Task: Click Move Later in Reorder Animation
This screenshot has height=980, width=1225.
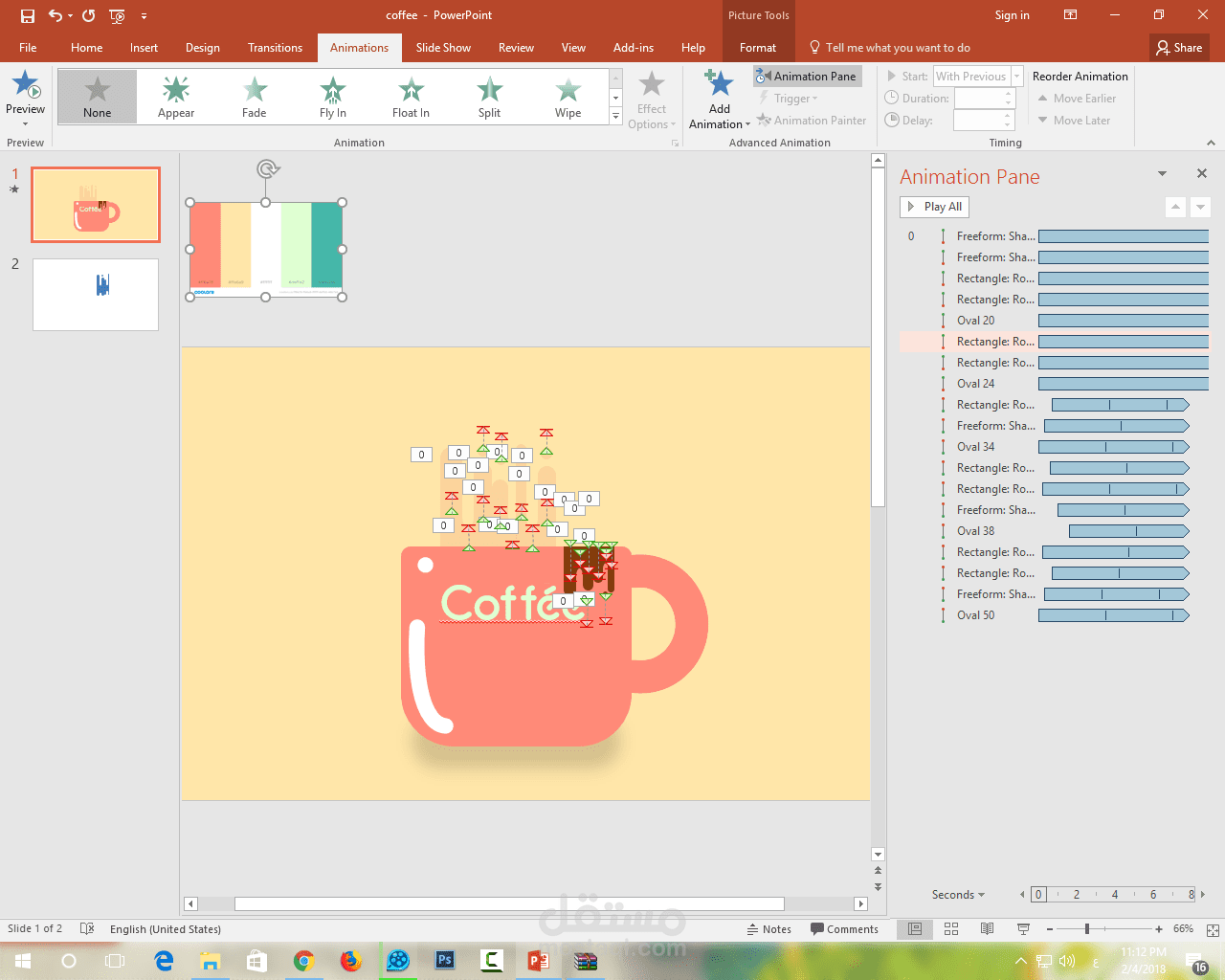Action: point(1074,121)
